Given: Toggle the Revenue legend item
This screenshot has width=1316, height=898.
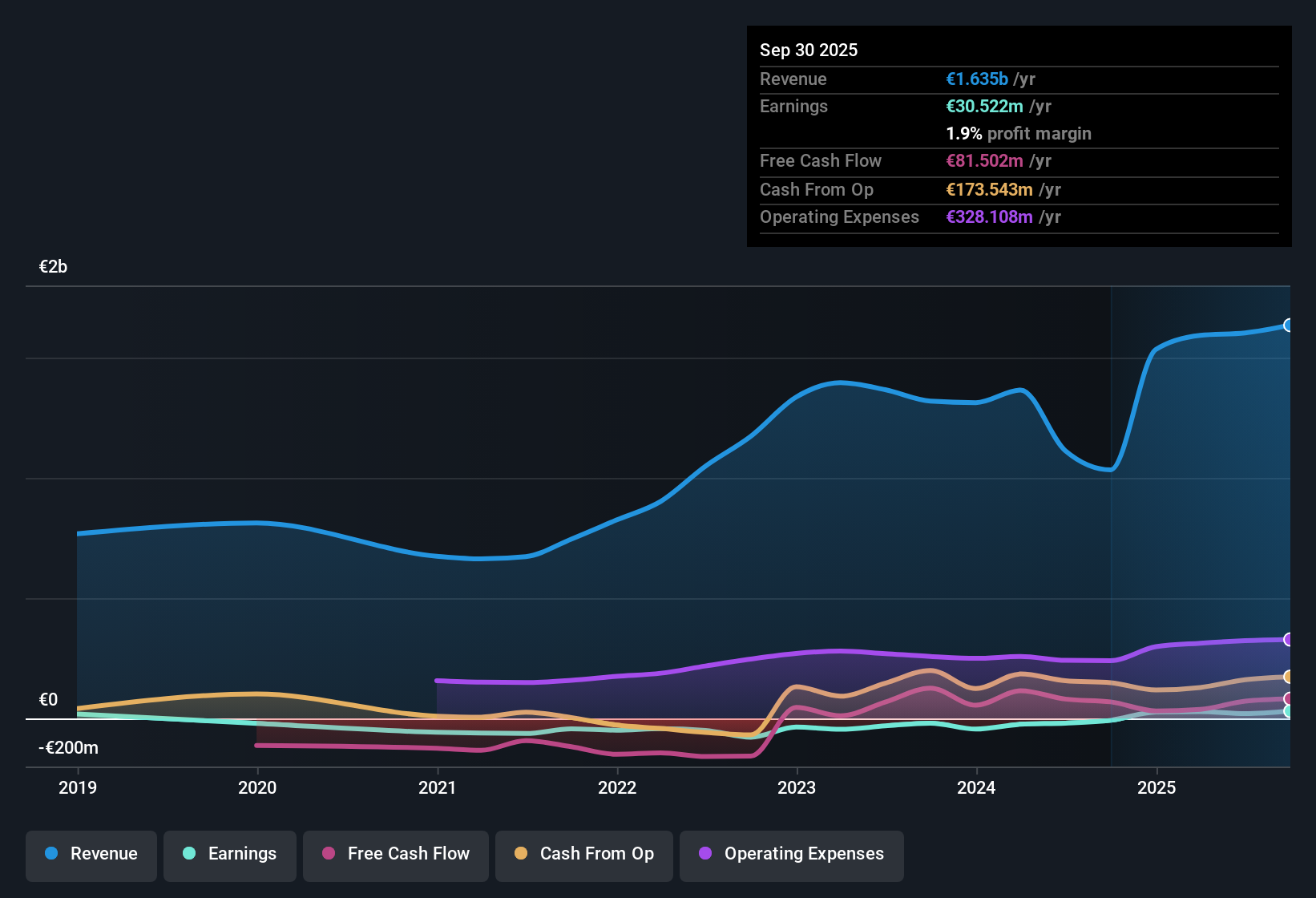Looking at the screenshot, I should click(x=91, y=854).
